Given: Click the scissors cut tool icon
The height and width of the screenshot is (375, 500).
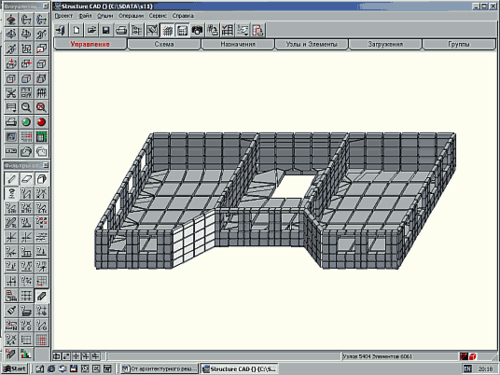Looking at the screenshot, I should (11, 93).
